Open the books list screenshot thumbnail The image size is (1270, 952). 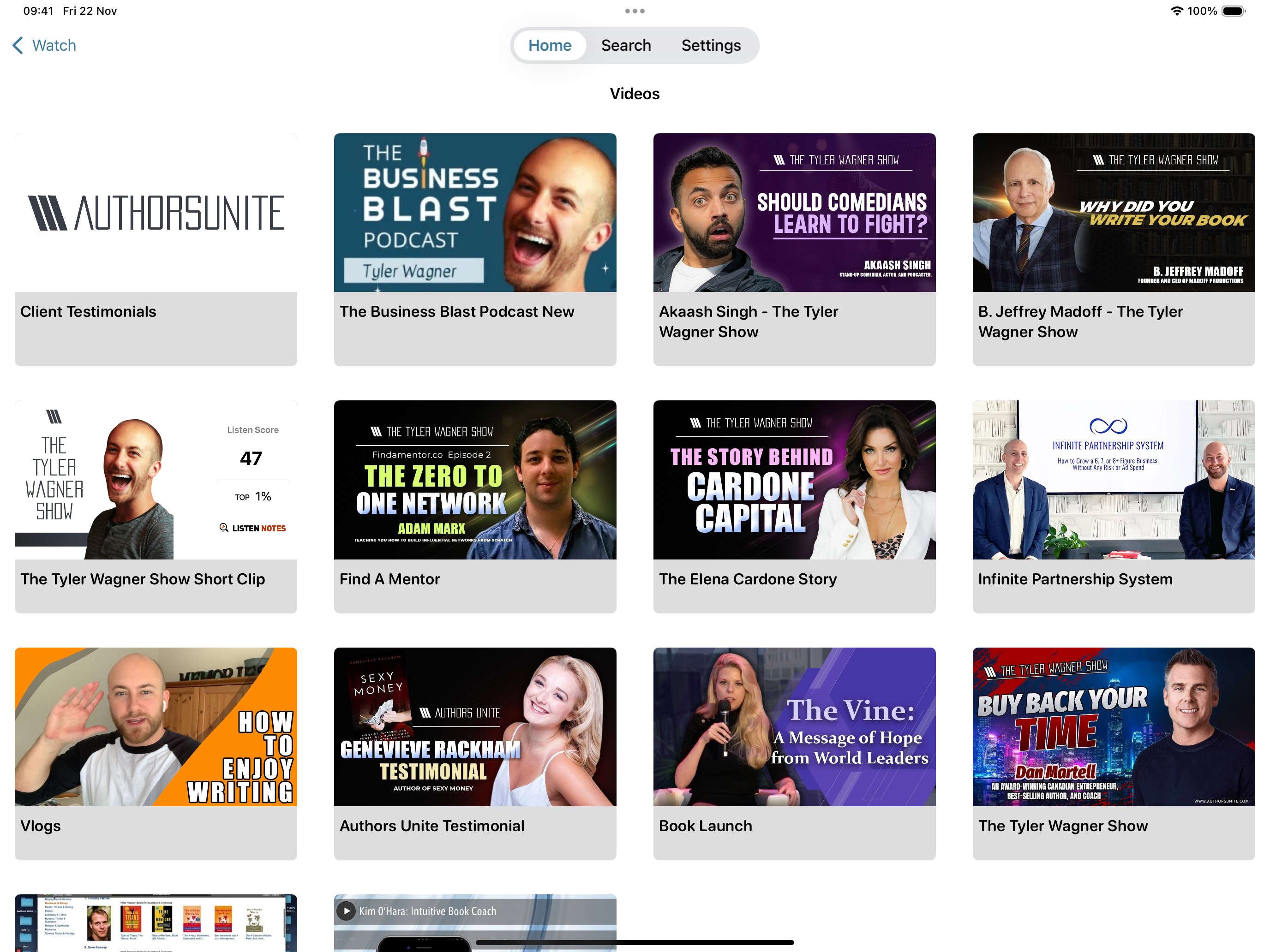pyautogui.click(x=156, y=923)
